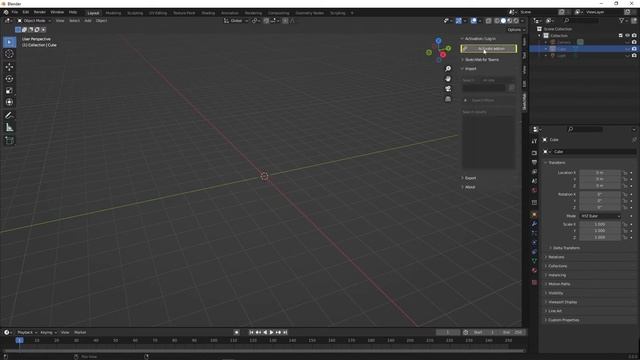
Task: Open the Modifier wrench properties tab
Action: [x=534, y=224]
